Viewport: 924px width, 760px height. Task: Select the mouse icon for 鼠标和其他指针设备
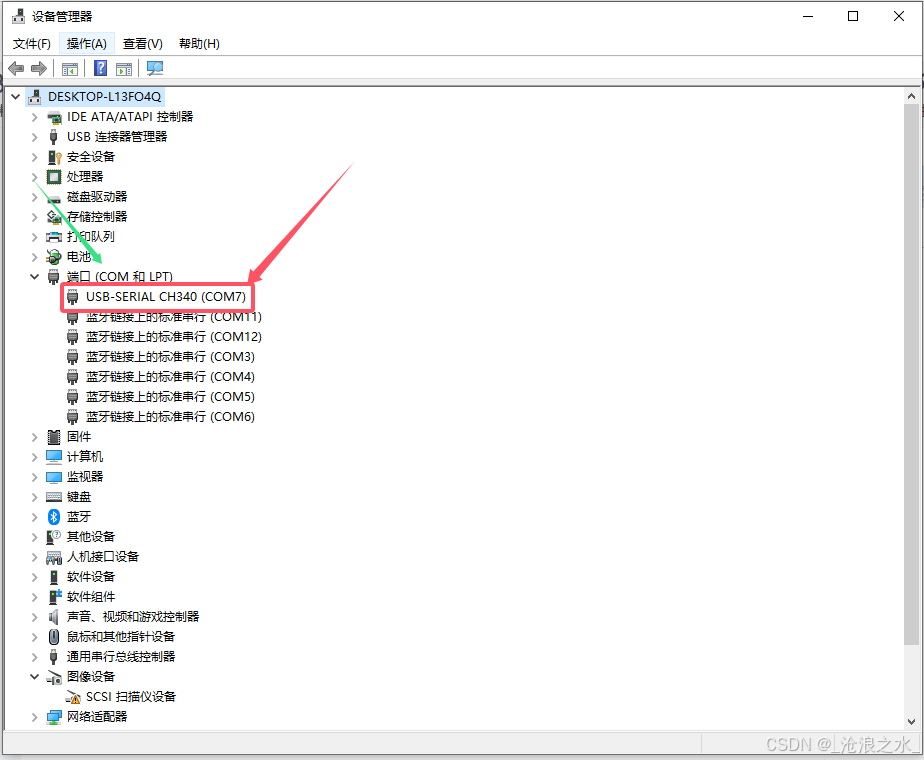pyautogui.click(x=54, y=637)
